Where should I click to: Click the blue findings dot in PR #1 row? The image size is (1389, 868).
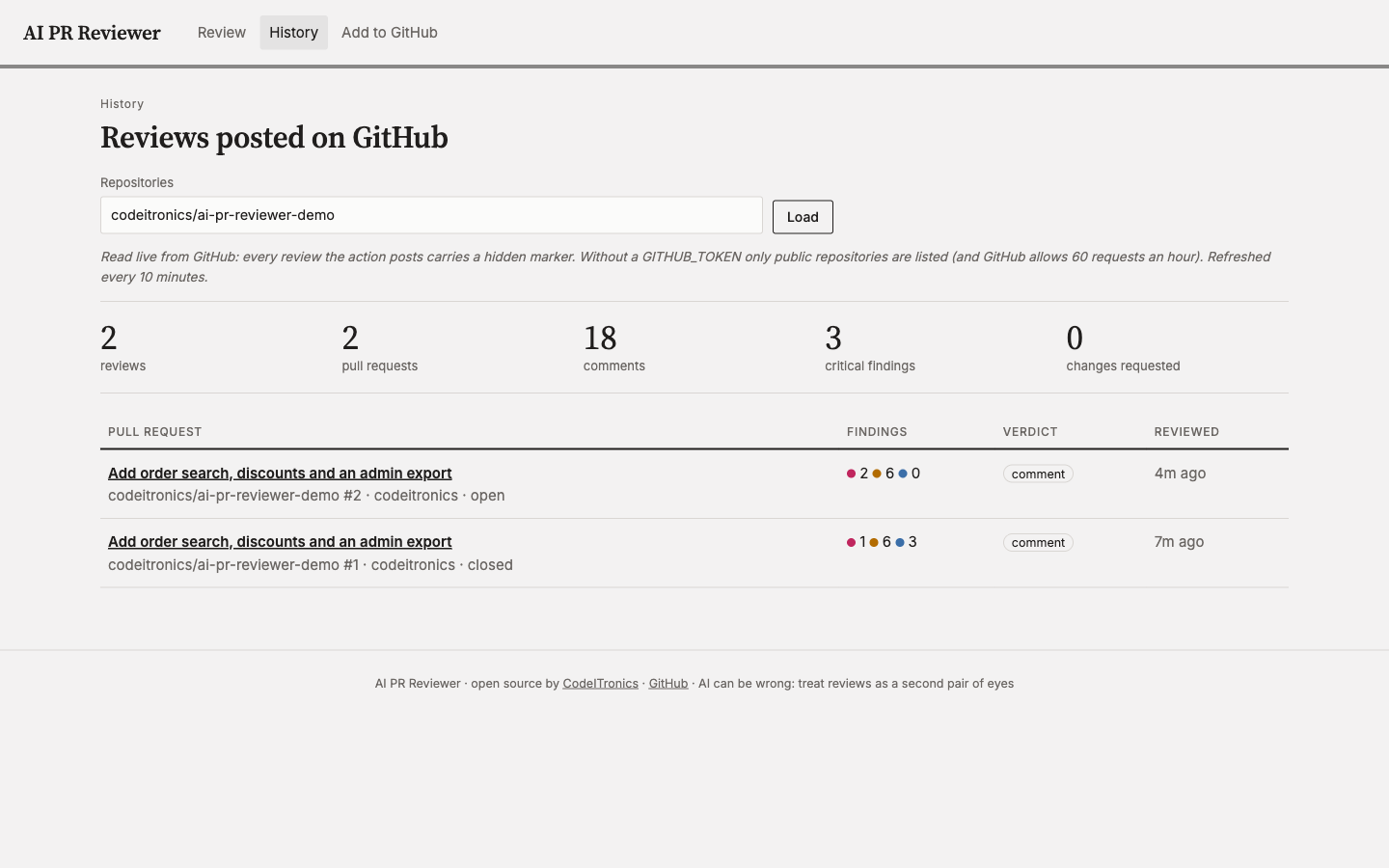pos(900,542)
